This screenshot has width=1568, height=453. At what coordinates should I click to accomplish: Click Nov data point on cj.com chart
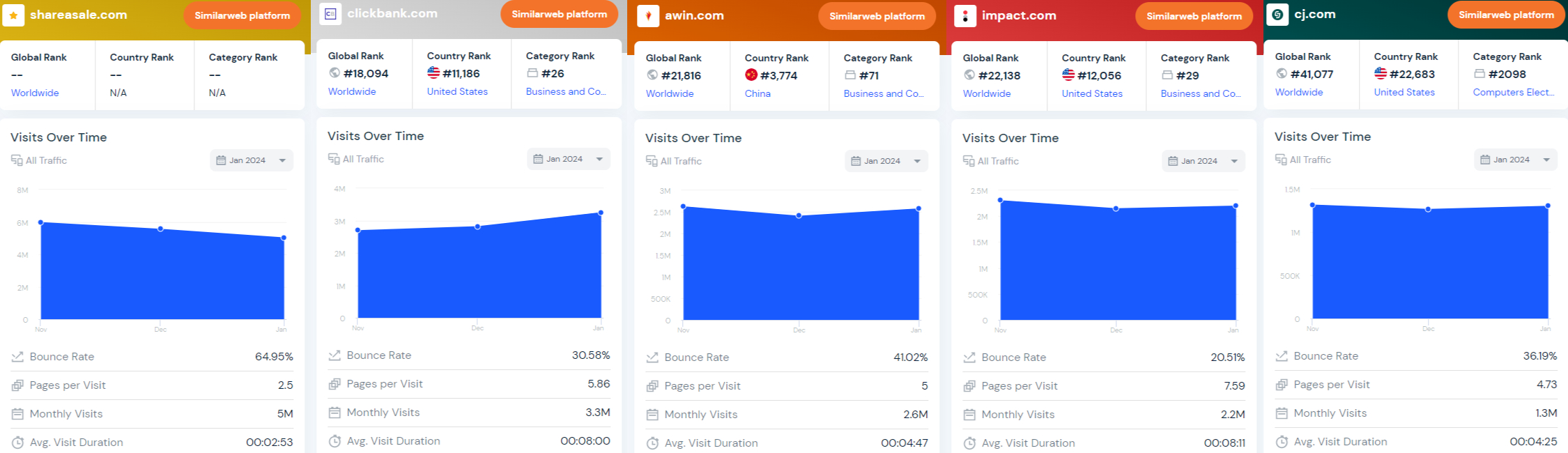click(1313, 205)
